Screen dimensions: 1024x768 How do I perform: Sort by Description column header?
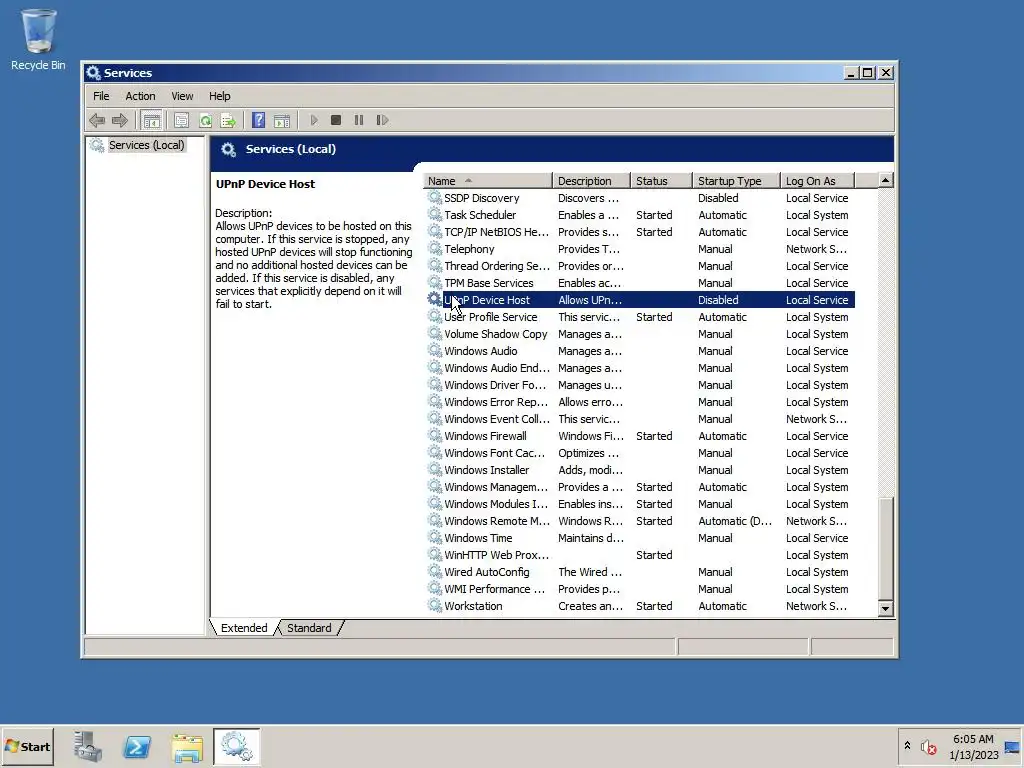pyautogui.click(x=591, y=181)
